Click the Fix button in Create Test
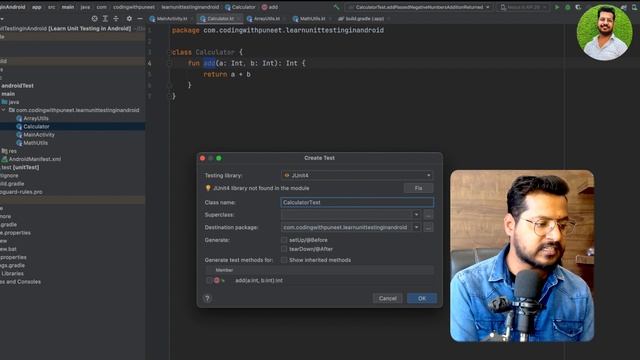640x360 pixels. (418, 188)
